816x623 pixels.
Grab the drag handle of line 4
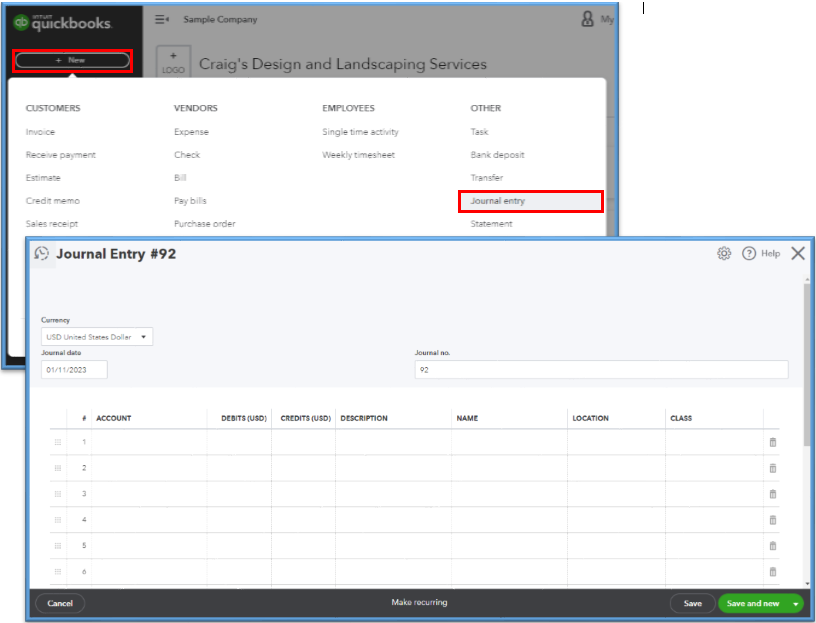tap(58, 520)
